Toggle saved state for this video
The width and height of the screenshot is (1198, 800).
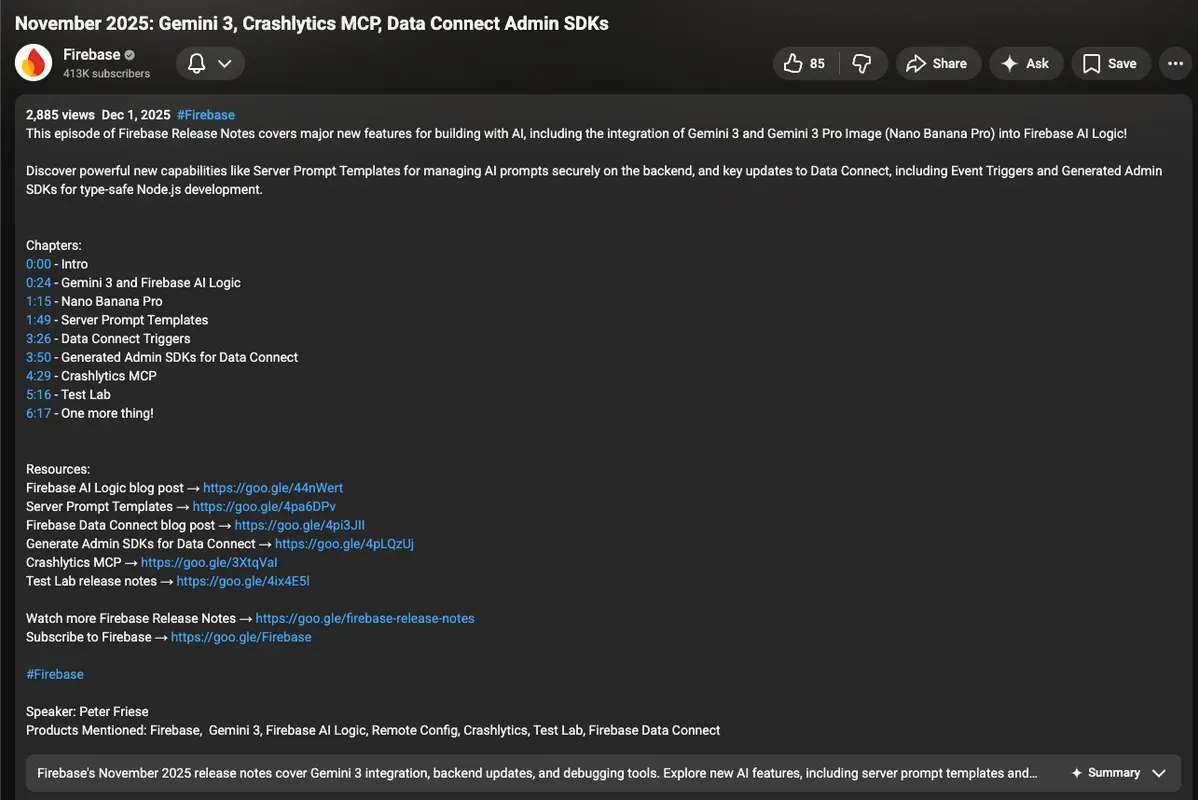click(1110, 61)
